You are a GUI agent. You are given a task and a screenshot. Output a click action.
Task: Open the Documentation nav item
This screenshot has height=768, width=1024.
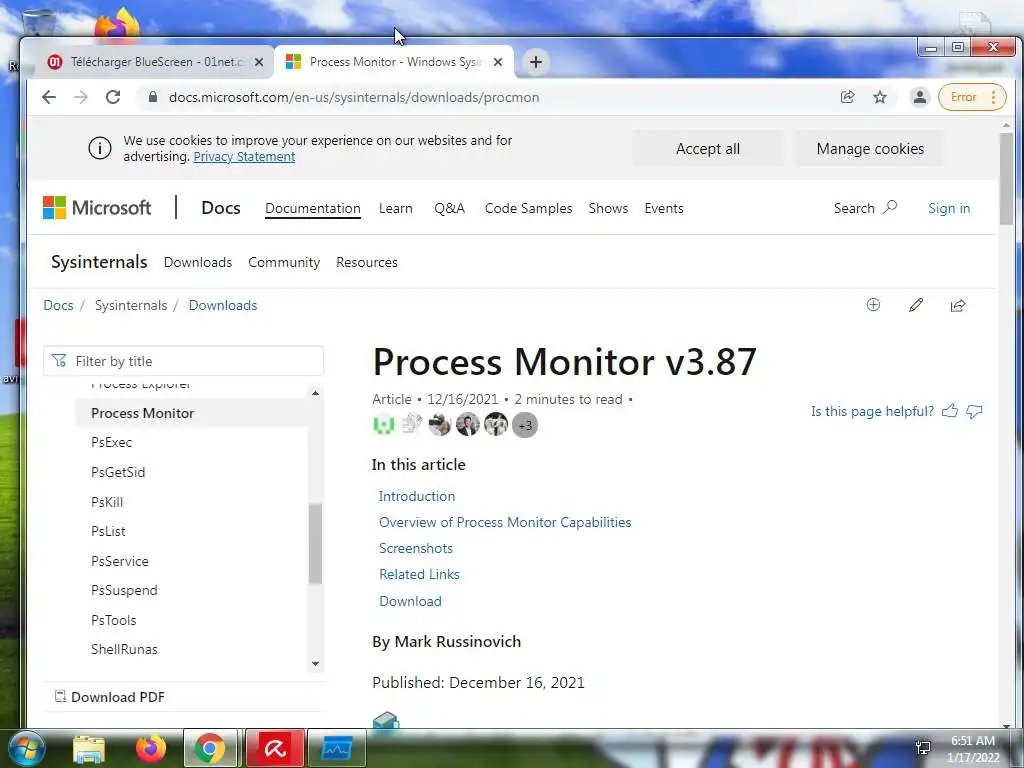(x=313, y=208)
